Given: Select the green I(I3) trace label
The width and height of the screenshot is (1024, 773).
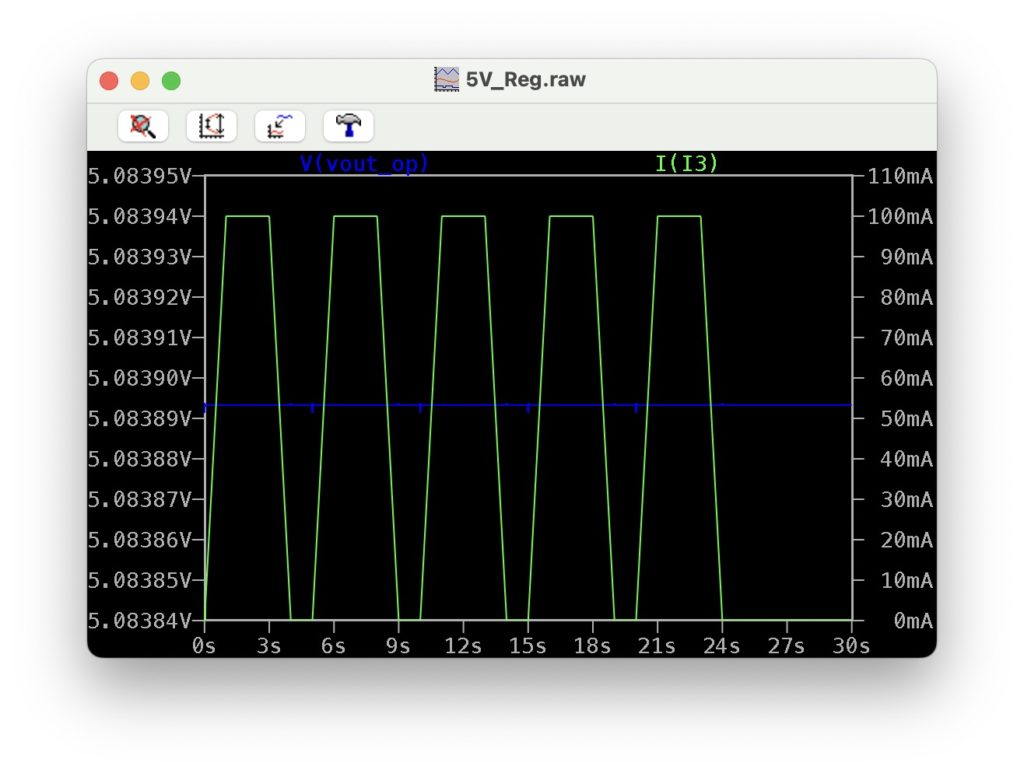Looking at the screenshot, I should [x=686, y=163].
